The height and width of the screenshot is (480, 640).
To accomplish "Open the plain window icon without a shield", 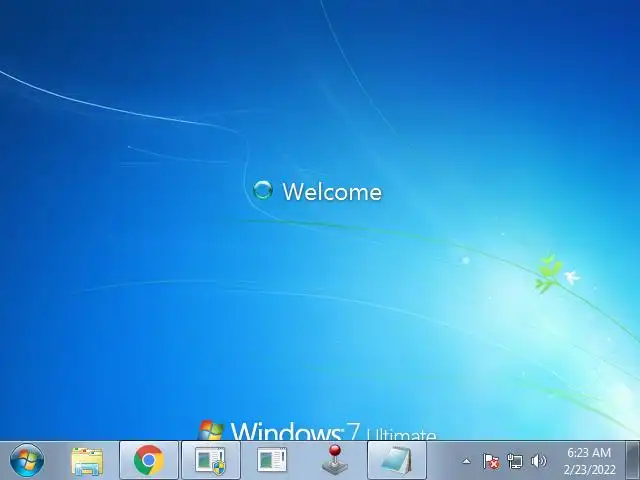I will [x=272, y=460].
